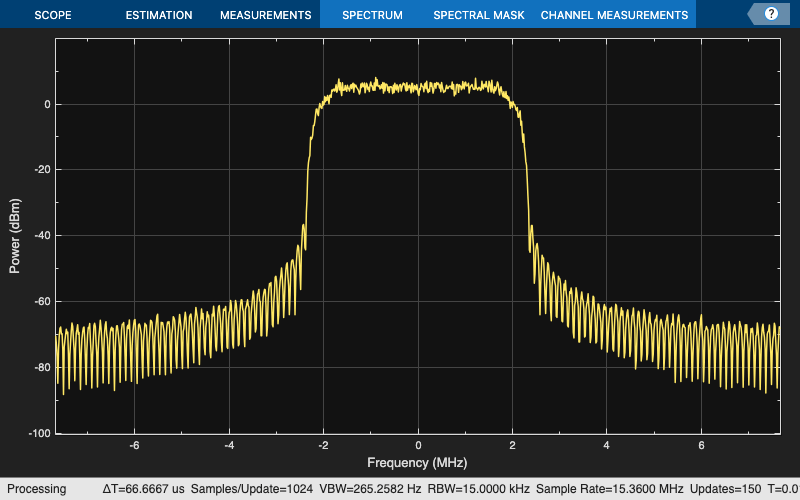Click the ΔT=66.6667 us status entry
Image resolution: width=800 pixels, height=500 pixels.
(x=143, y=489)
